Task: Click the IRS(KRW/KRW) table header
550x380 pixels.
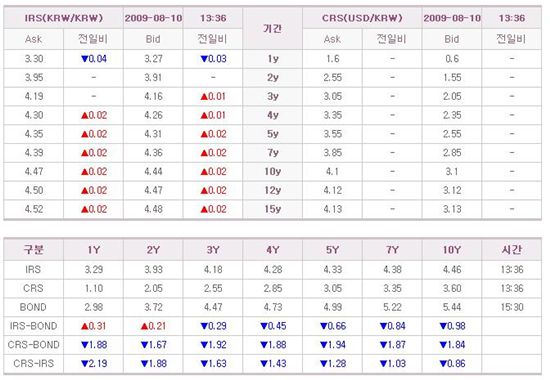Action: coord(63,18)
